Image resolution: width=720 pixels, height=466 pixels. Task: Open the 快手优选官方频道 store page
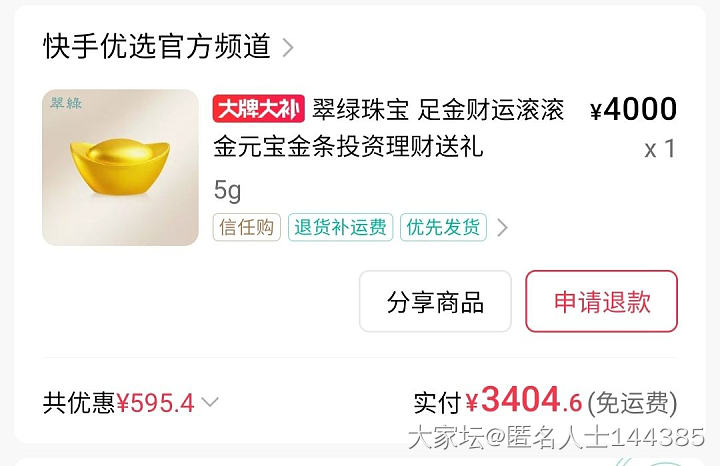157,46
